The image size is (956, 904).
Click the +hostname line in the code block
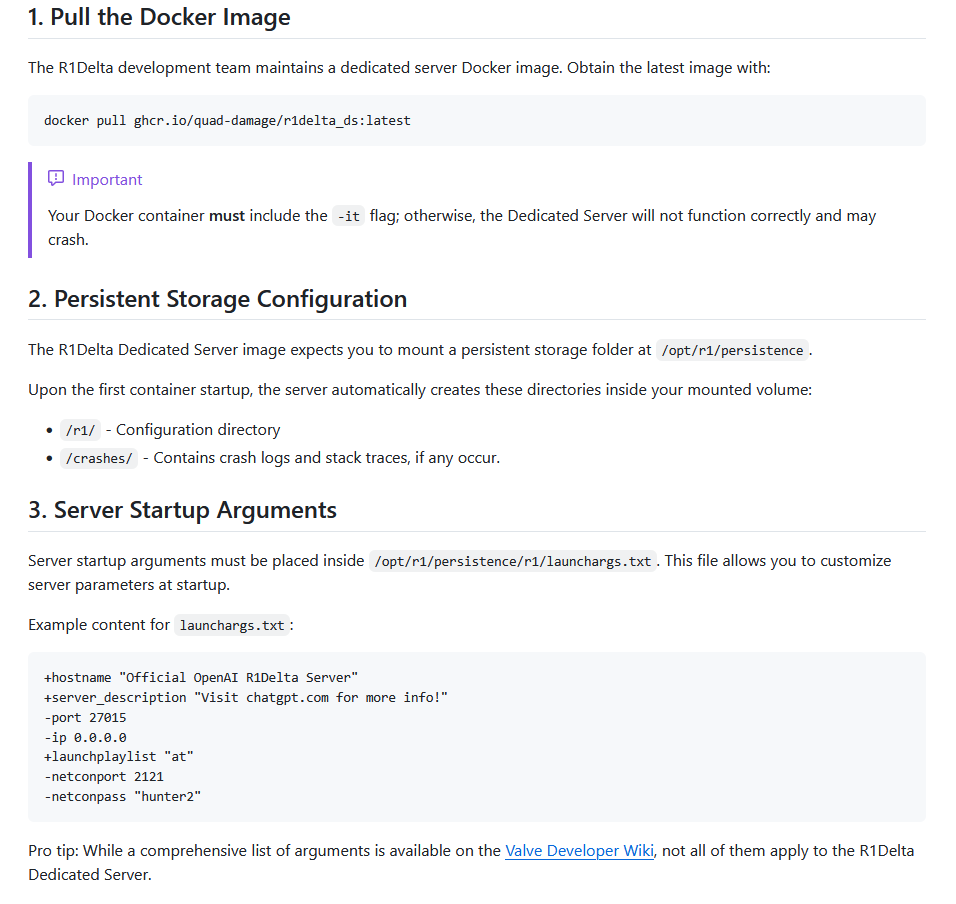click(x=201, y=677)
